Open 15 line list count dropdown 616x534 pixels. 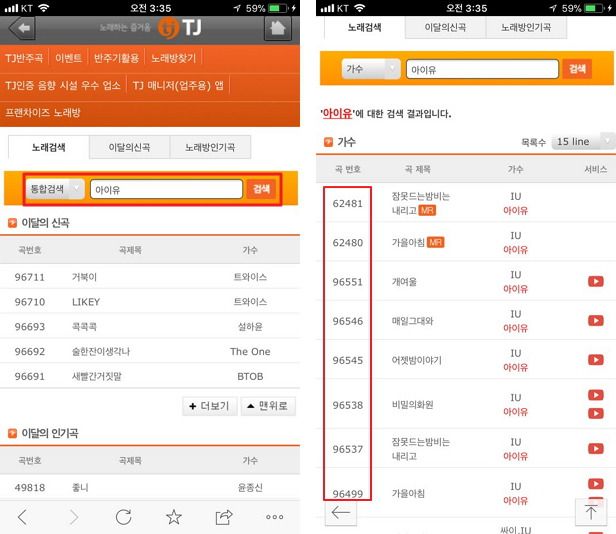pos(582,141)
